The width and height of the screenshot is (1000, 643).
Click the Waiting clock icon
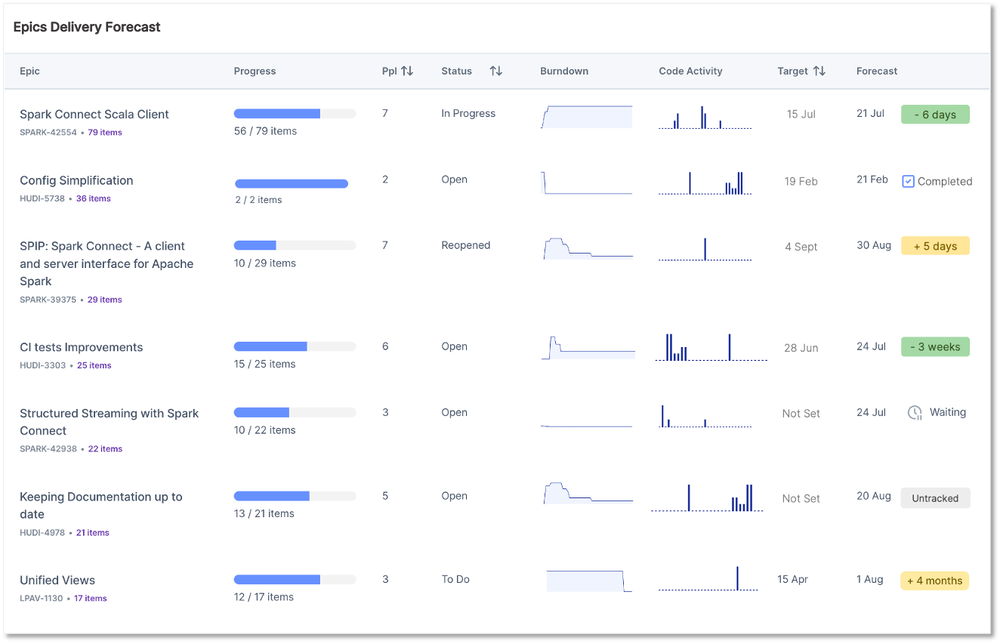click(x=914, y=412)
